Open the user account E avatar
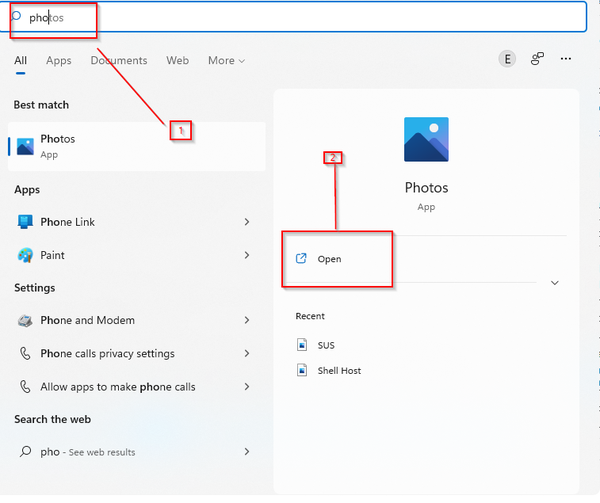 pos(507,60)
